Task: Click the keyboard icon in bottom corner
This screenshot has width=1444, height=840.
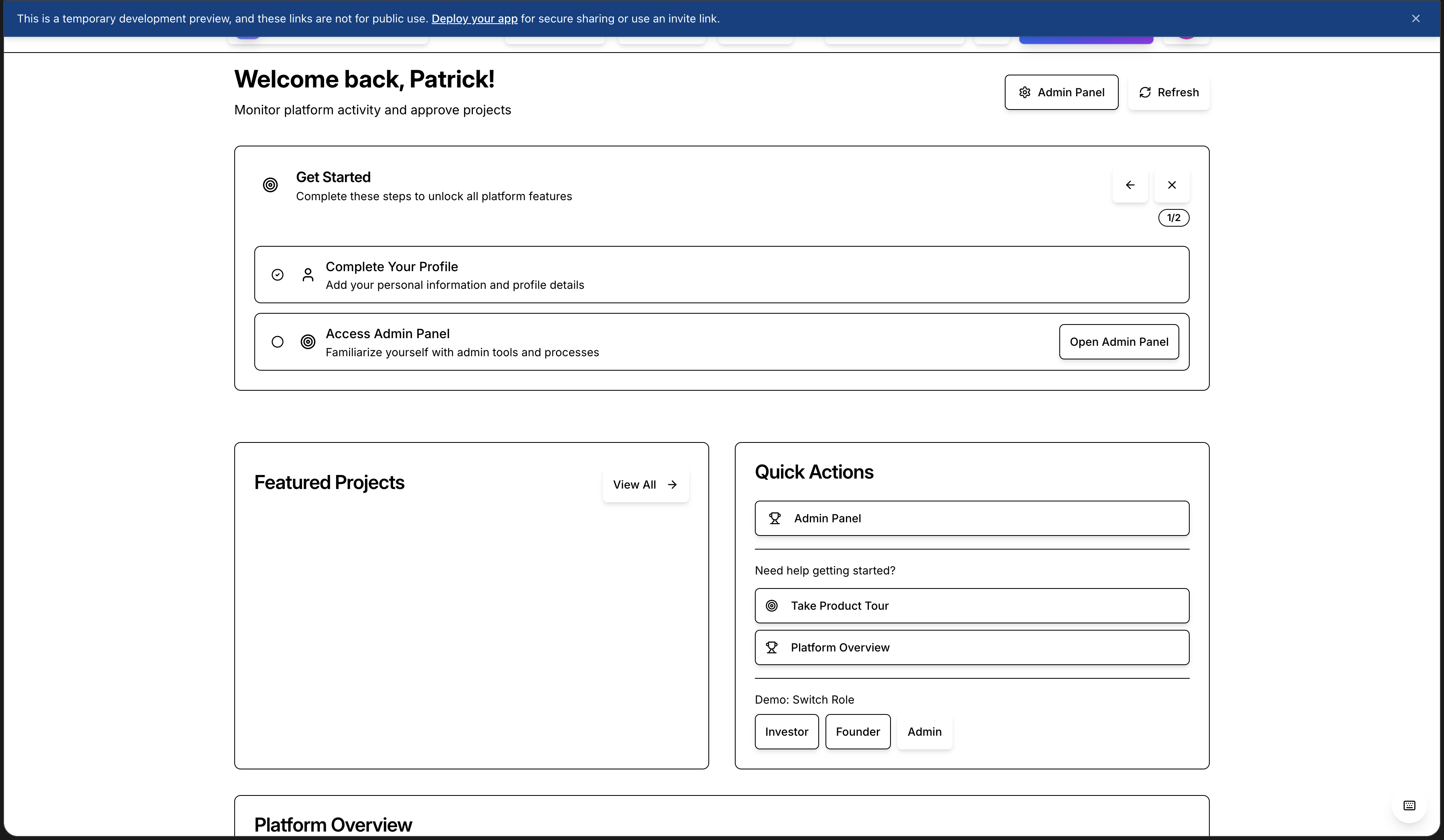Action: pyautogui.click(x=1410, y=806)
